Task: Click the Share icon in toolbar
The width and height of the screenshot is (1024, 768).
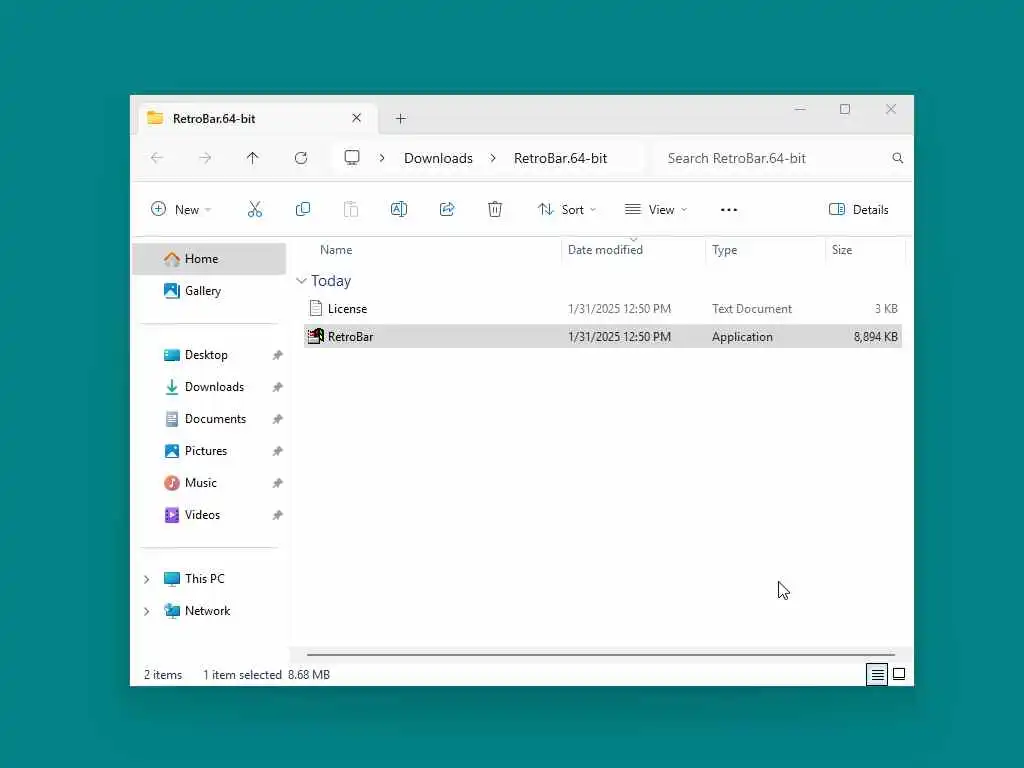Action: (447, 209)
